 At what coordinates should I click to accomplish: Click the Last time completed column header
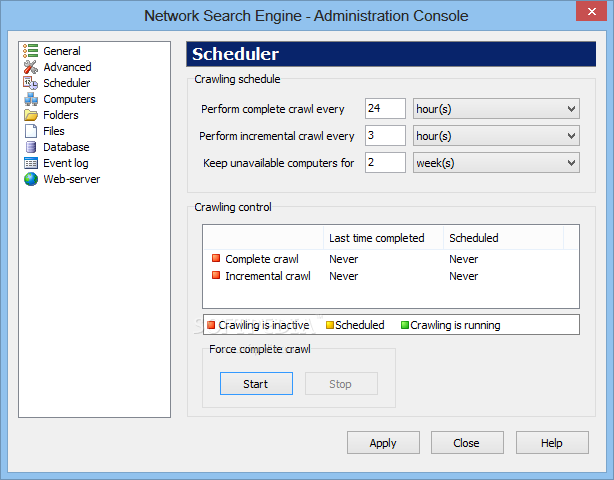click(x=383, y=238)
